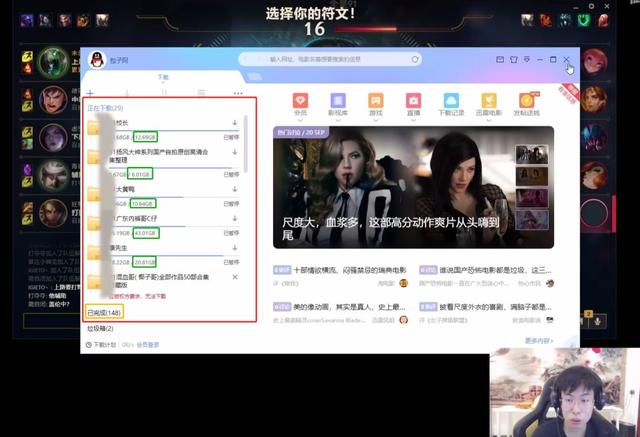Click the QQ penguin avatar
This screenshot has width=640, height=437.
pos(97,60)
